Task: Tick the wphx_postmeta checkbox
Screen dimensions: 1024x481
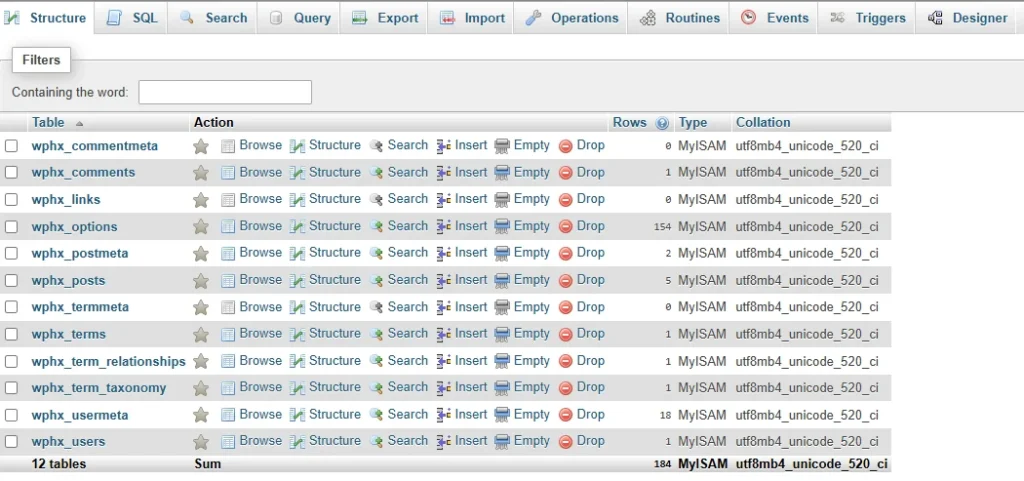Action: pos(11,253)
